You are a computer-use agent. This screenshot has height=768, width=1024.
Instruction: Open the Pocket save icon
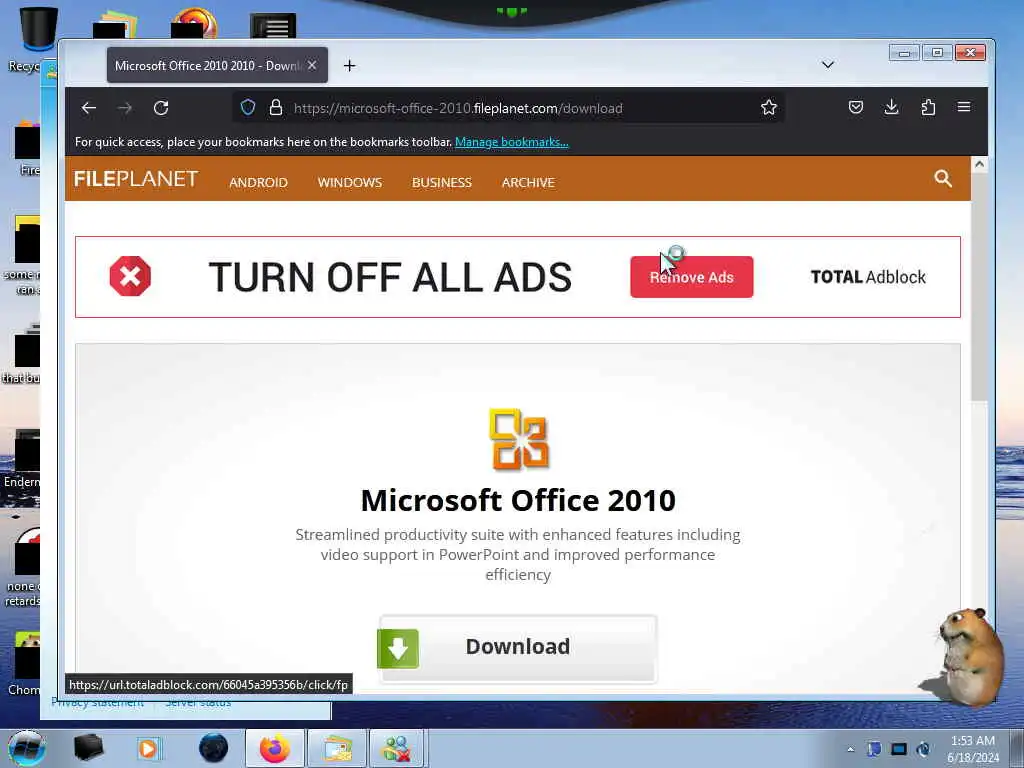(856, 107)
